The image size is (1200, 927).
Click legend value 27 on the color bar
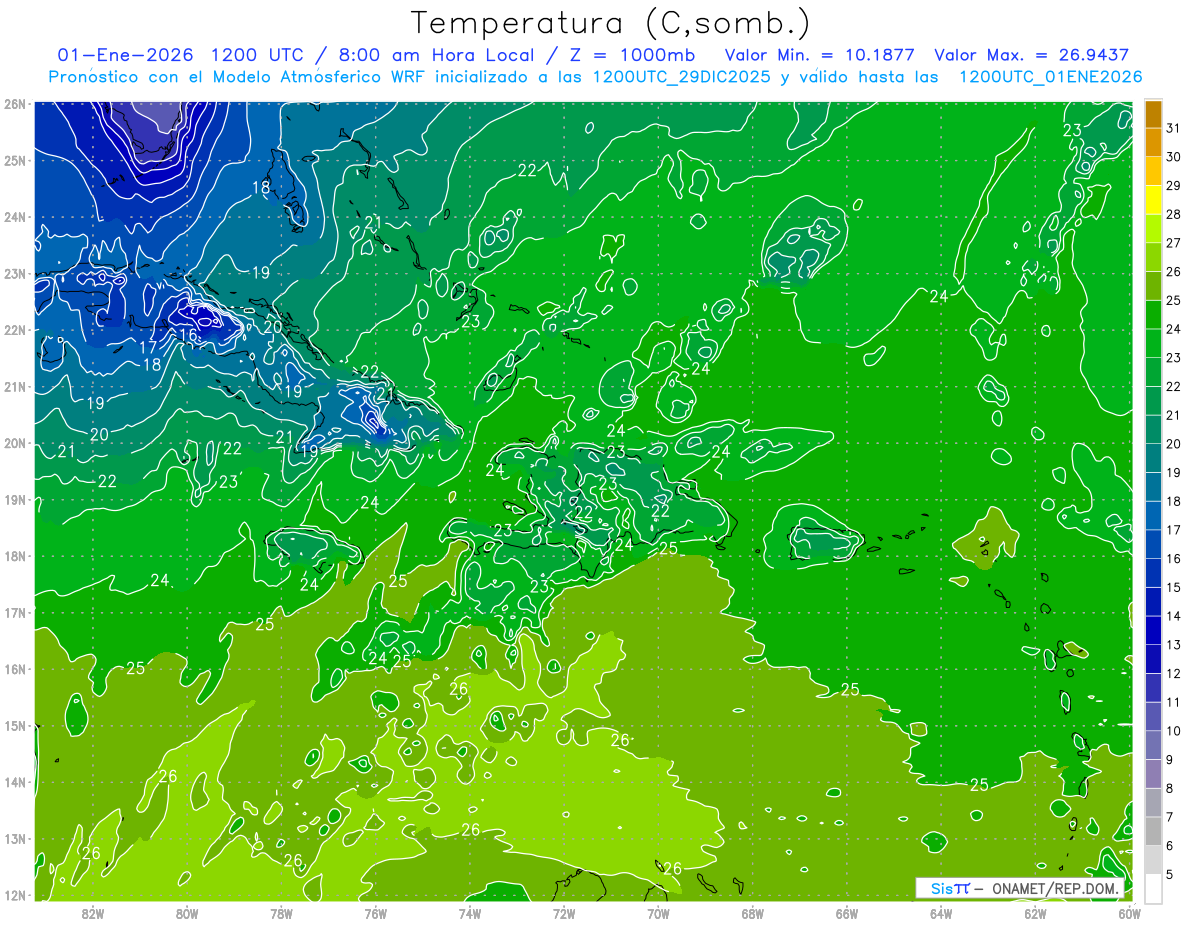click(x=1174, y=242)
